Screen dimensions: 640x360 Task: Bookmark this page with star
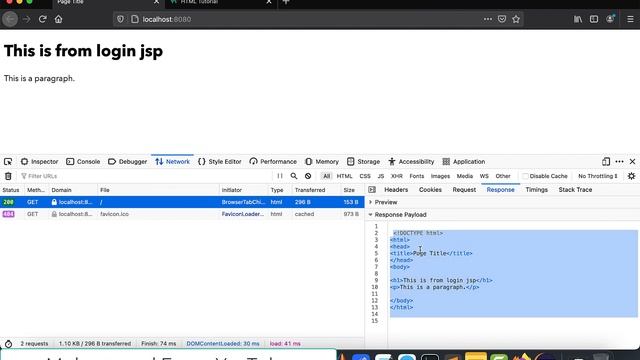click(516, 19)
